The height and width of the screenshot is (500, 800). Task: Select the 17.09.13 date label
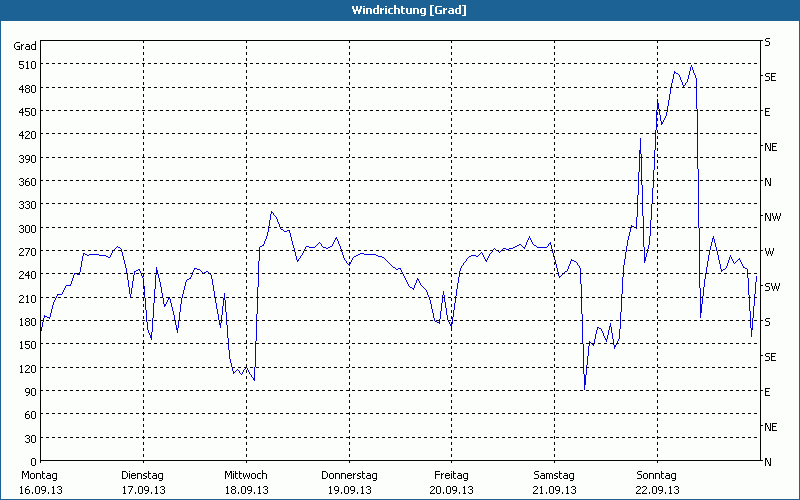click(143, 490)
